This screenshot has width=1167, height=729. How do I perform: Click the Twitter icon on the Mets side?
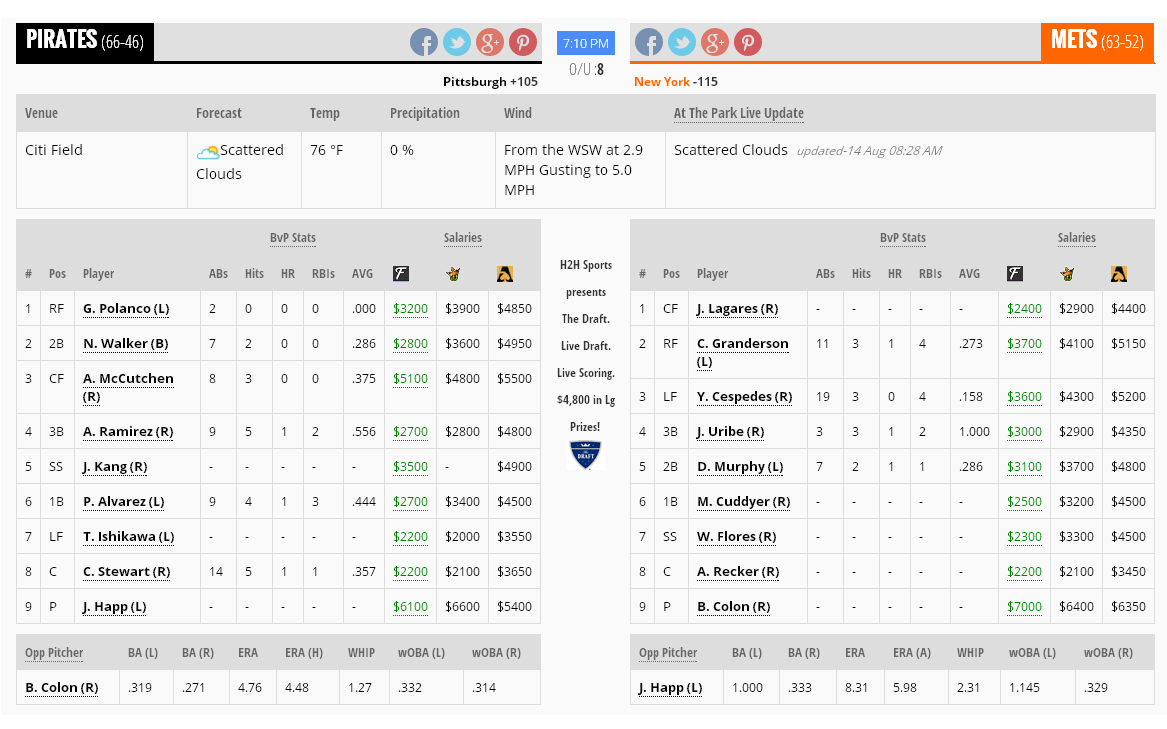coord(682,42)
